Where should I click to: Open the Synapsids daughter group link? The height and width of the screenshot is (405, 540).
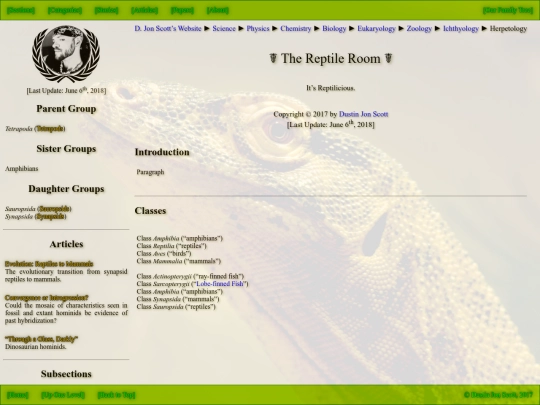click(51, 217)
